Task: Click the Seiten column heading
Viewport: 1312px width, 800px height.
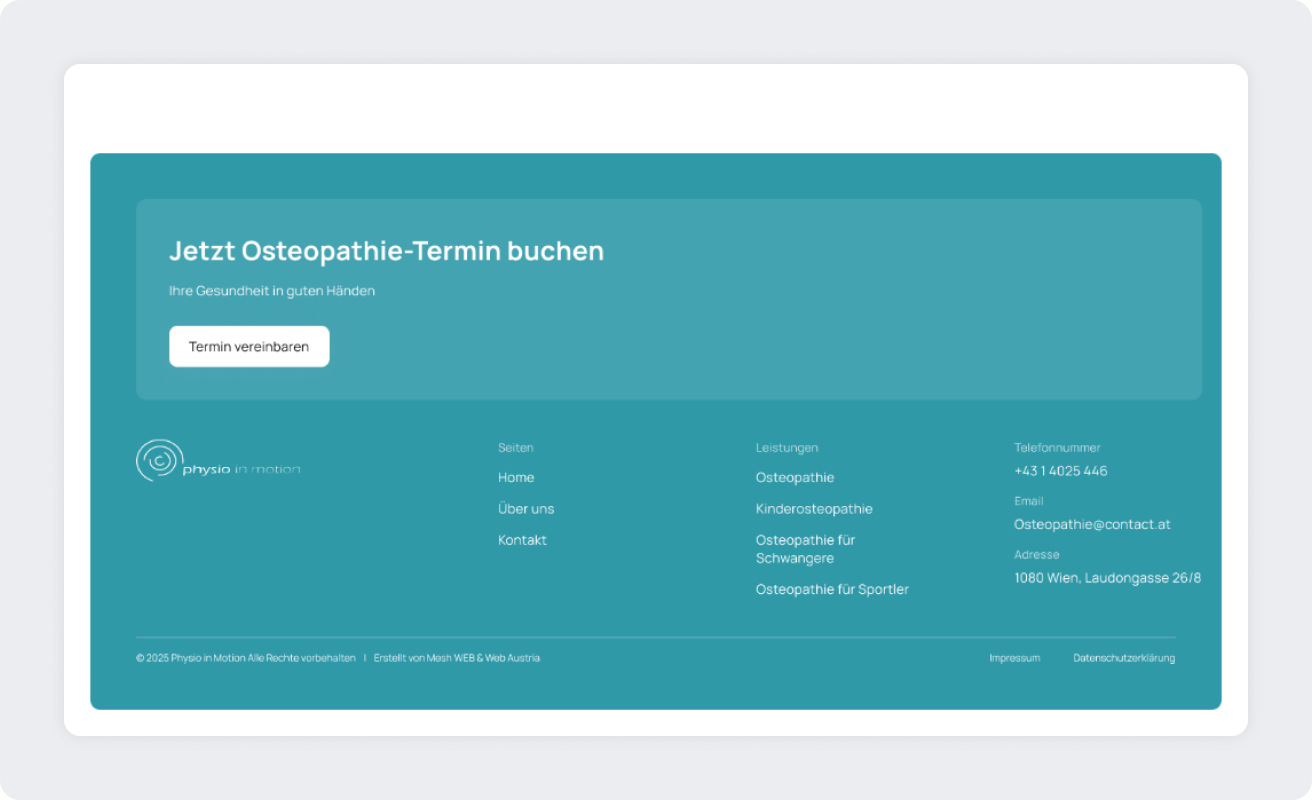Action: [x=515, y=447]
